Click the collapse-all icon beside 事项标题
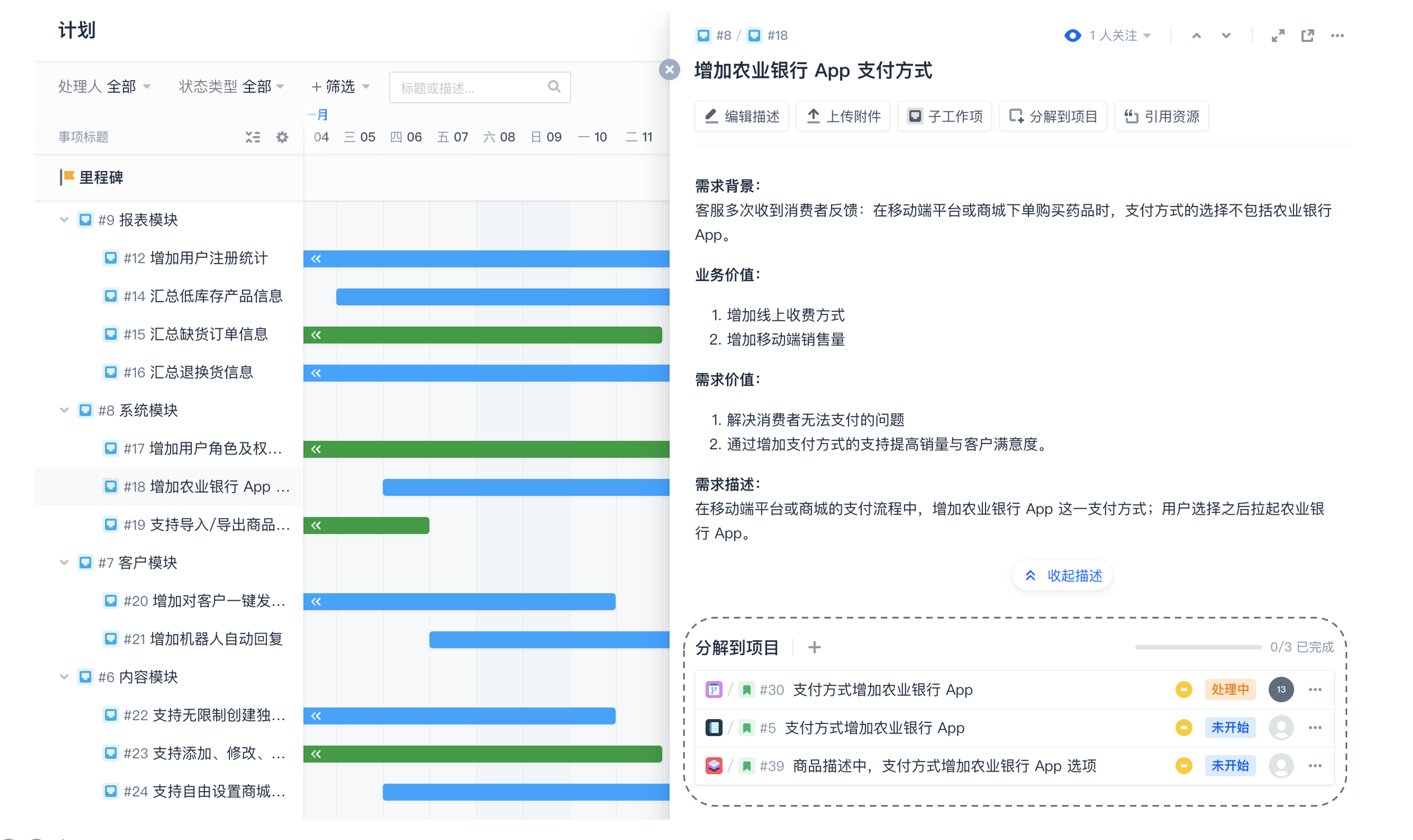 tap(253, 137)
